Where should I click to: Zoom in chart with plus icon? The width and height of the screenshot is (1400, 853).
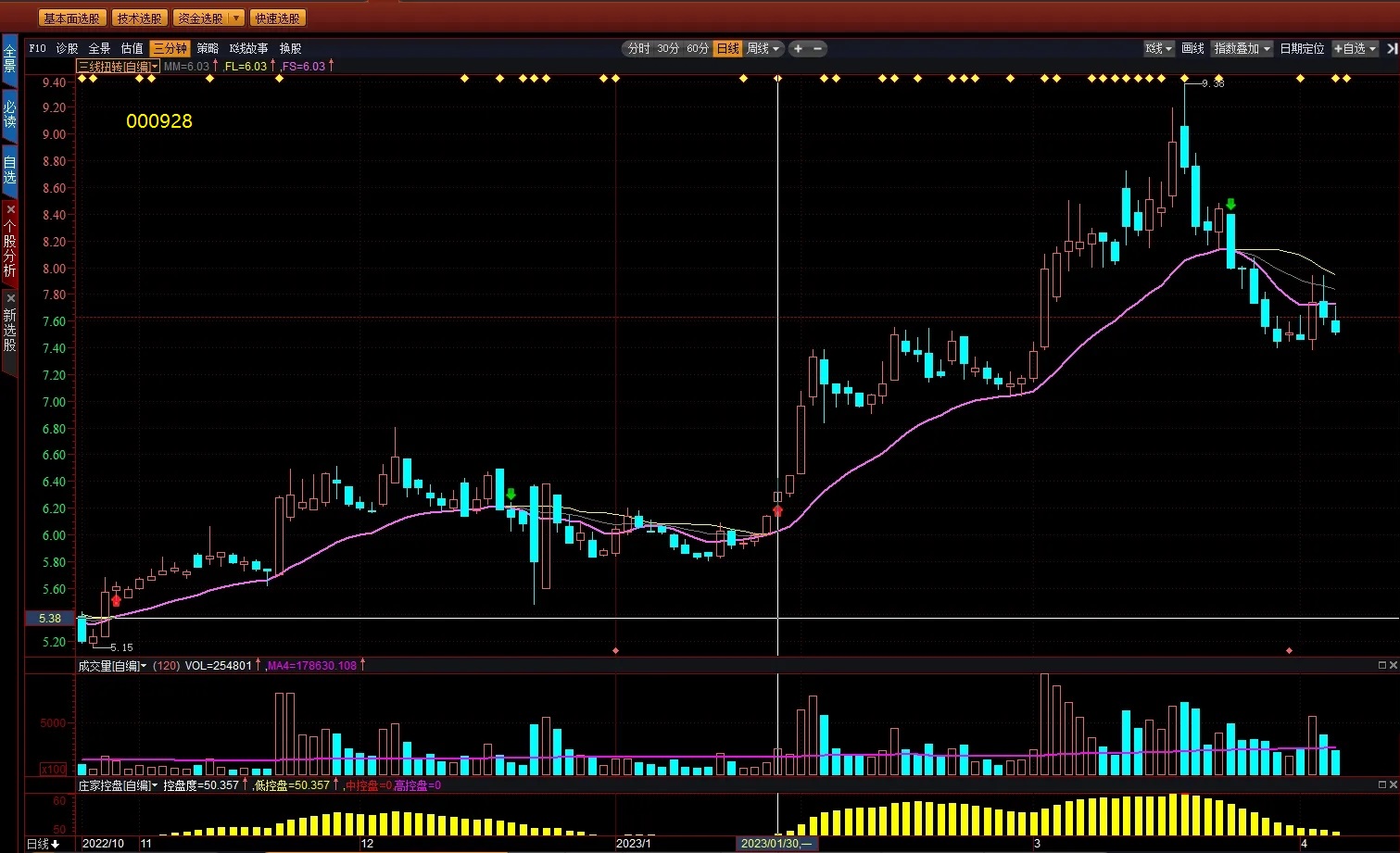[798, 48]
